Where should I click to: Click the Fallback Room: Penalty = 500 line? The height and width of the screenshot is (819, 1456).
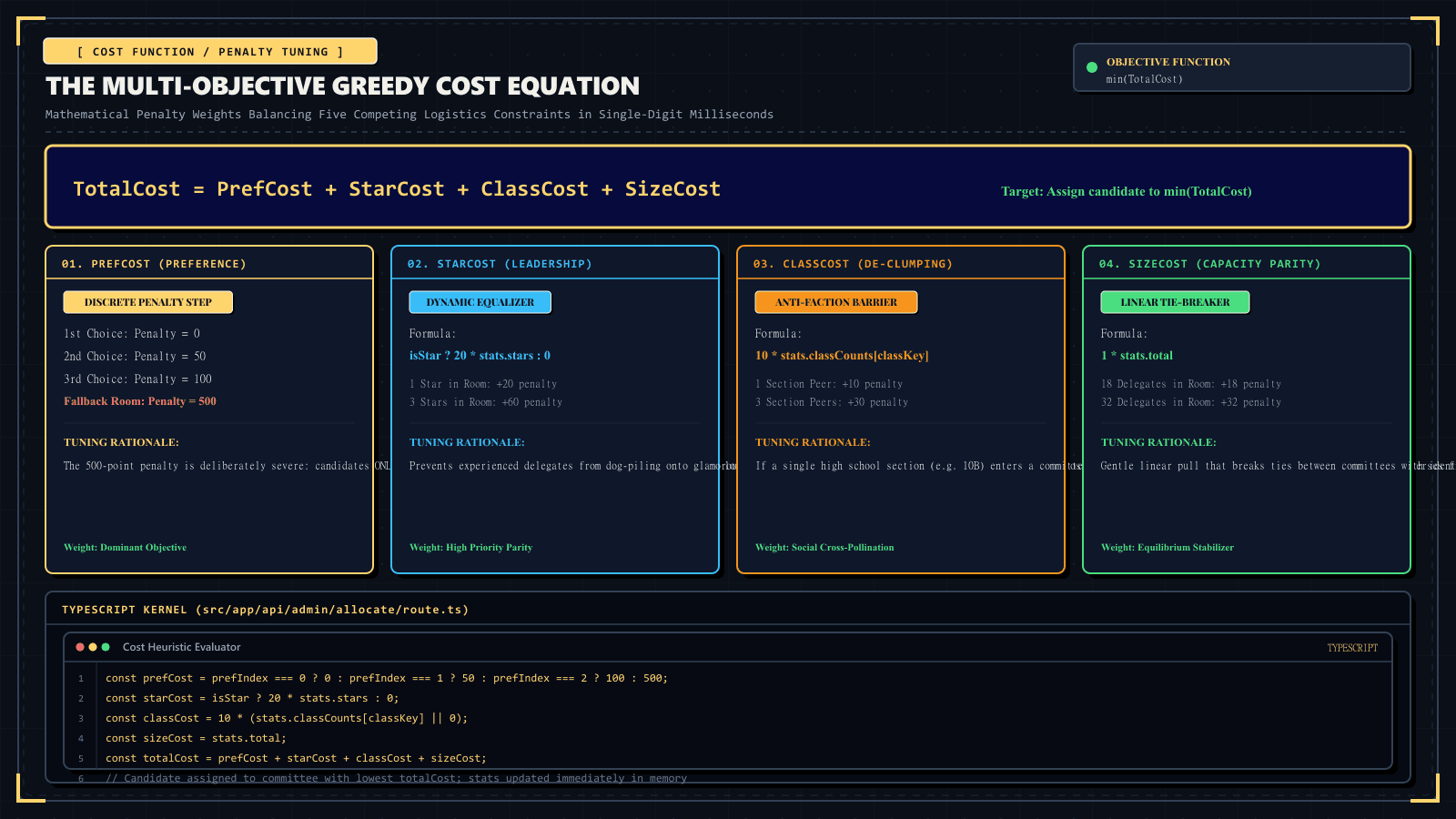point(140,401)
